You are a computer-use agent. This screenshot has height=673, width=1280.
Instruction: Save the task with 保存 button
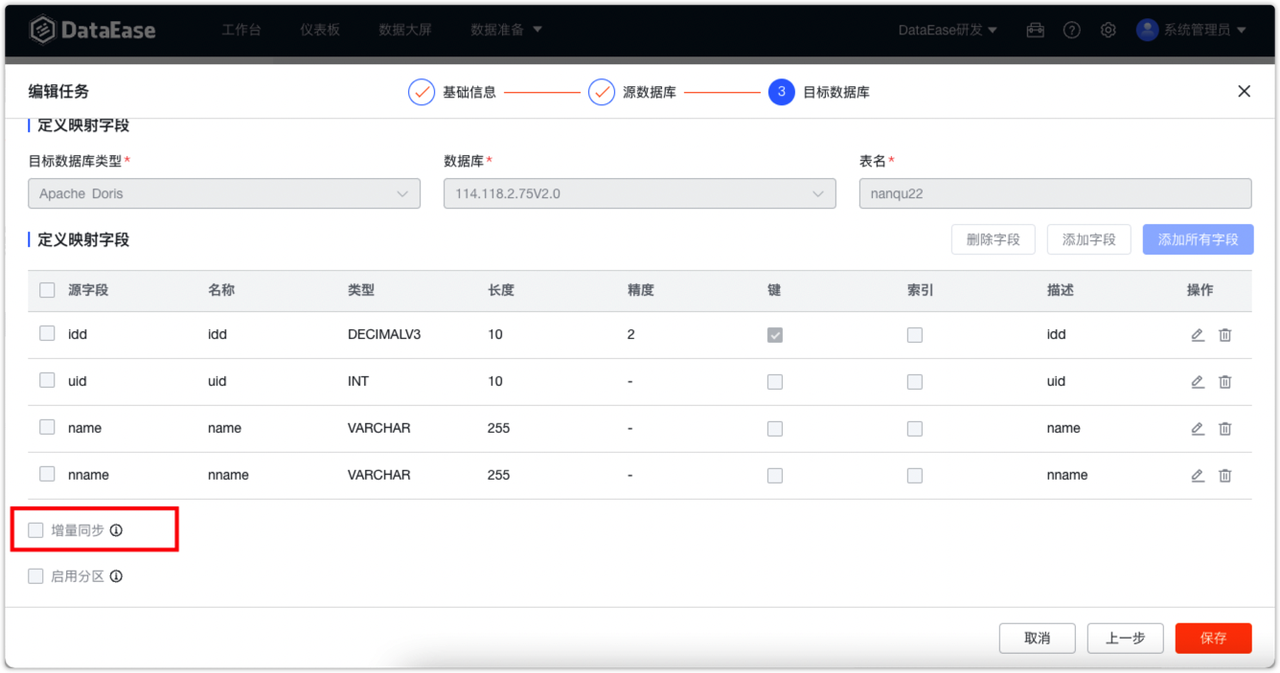1213,638
